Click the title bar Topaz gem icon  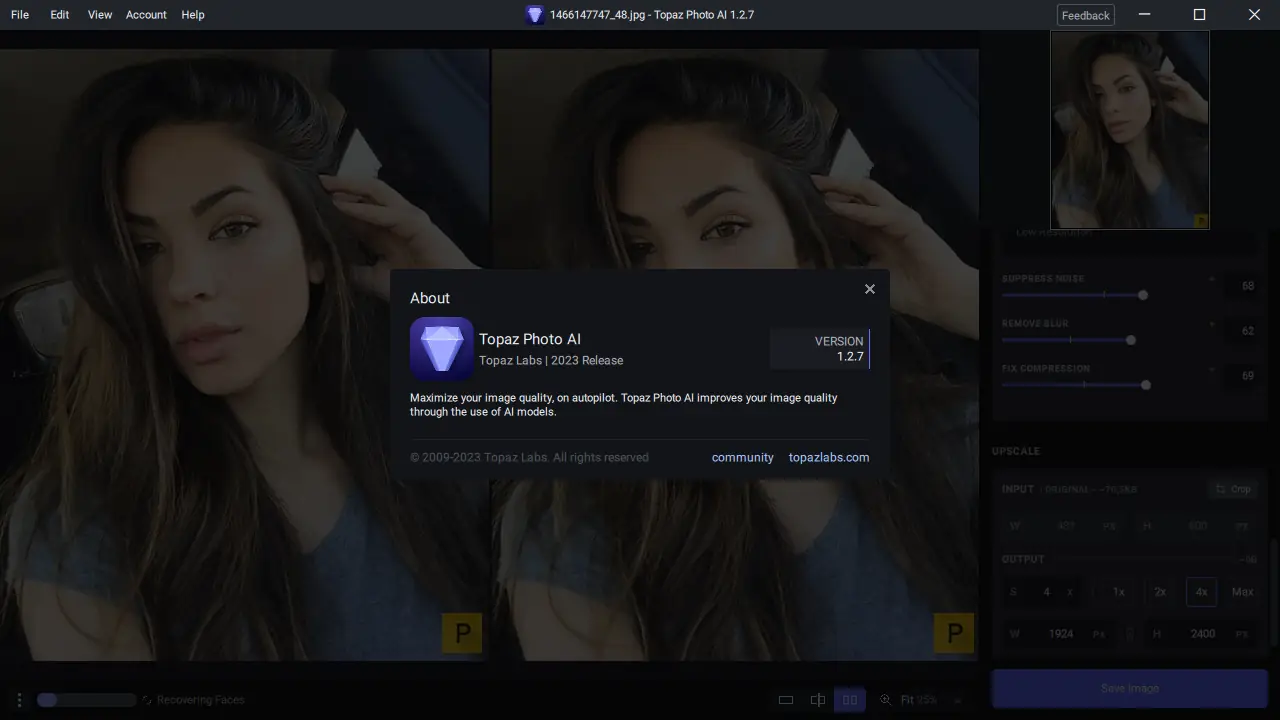coord(535,15)
